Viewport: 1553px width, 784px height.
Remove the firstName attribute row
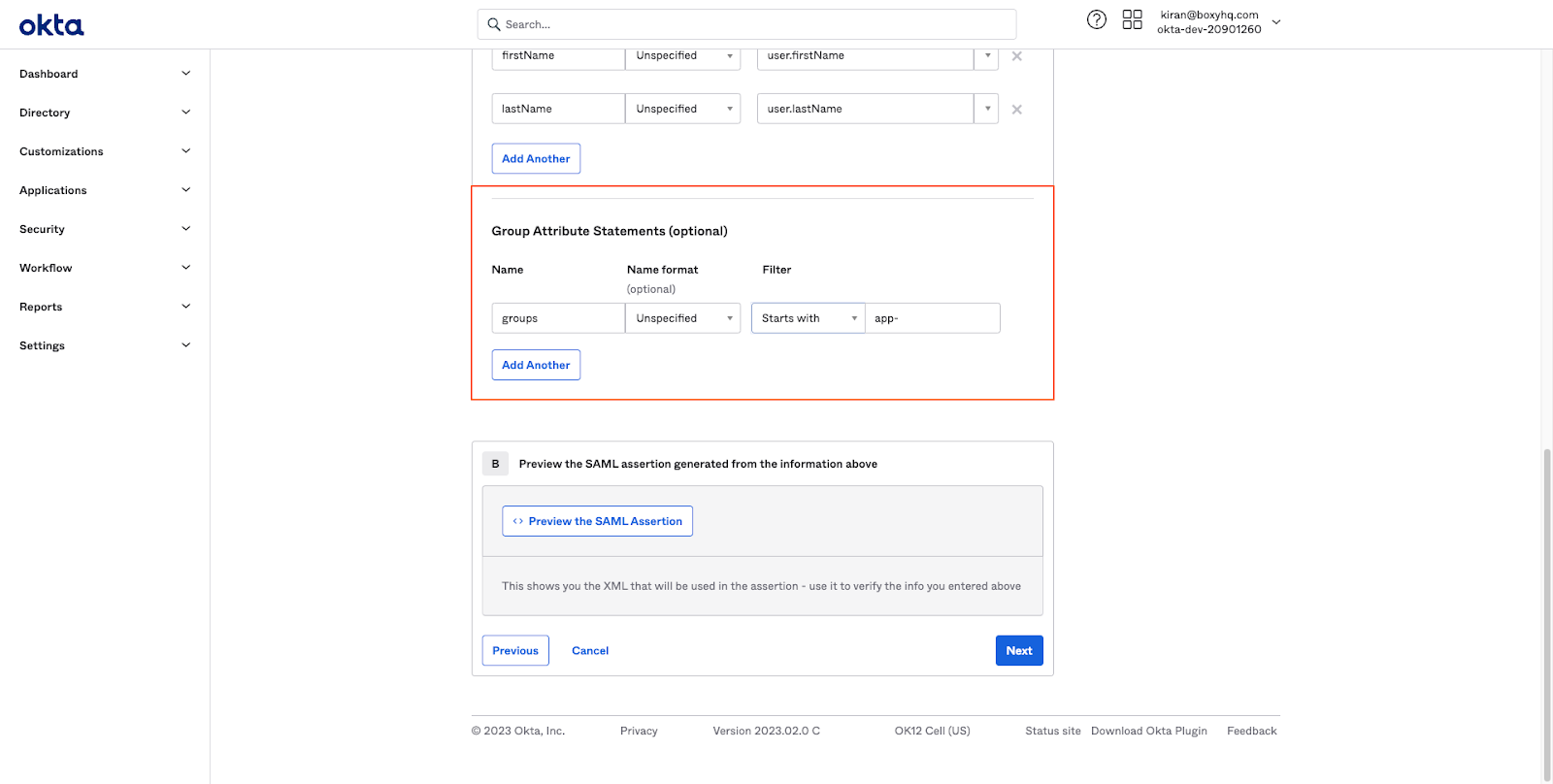pos(1017,56)
